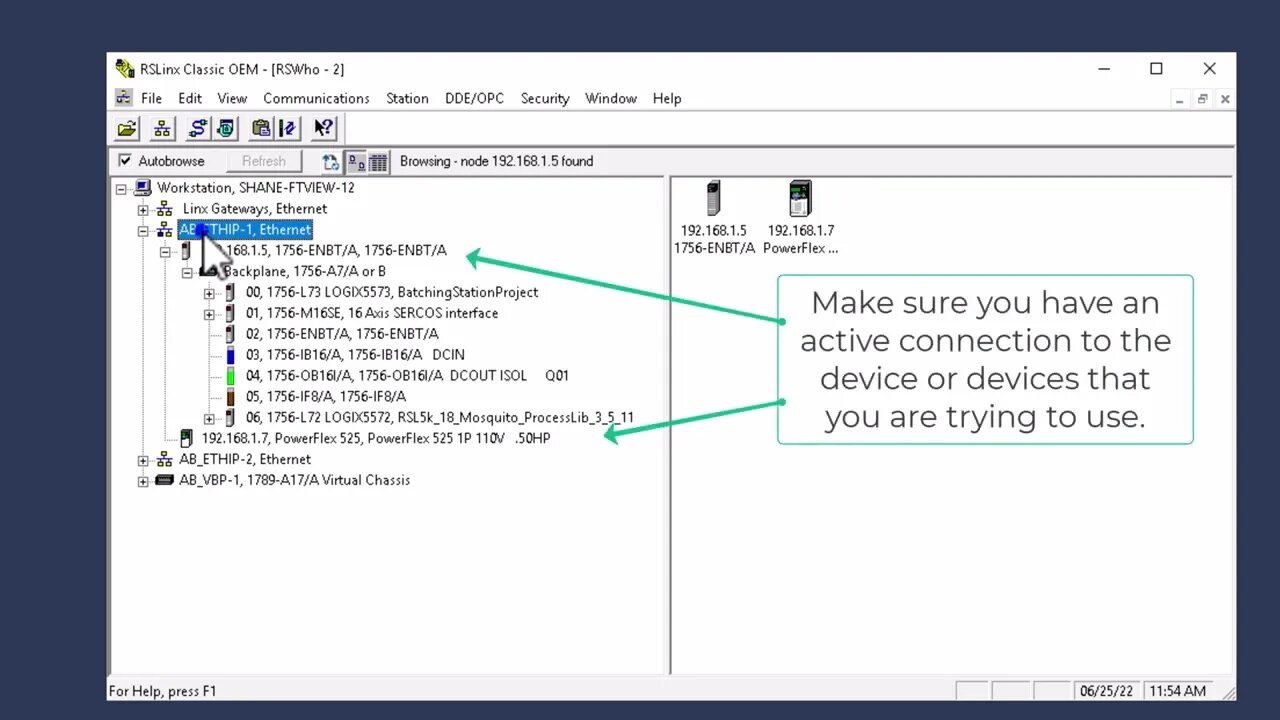
Task: Click the Copy DDE/OPC link toolbar icon
Action: pyautogui.click(x=260, y=128)
